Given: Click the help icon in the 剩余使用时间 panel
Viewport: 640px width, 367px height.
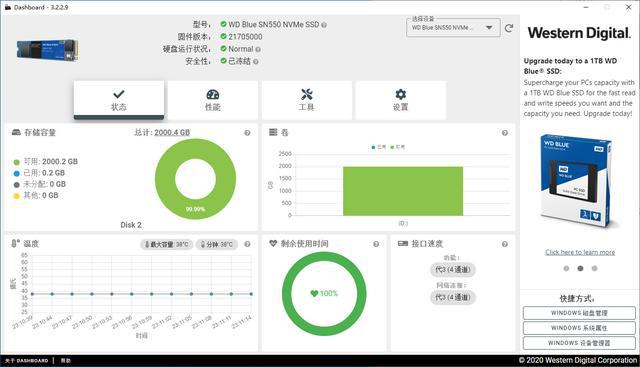Looking at the screenshot, I should pyautogui.click(x=376, y=244).
